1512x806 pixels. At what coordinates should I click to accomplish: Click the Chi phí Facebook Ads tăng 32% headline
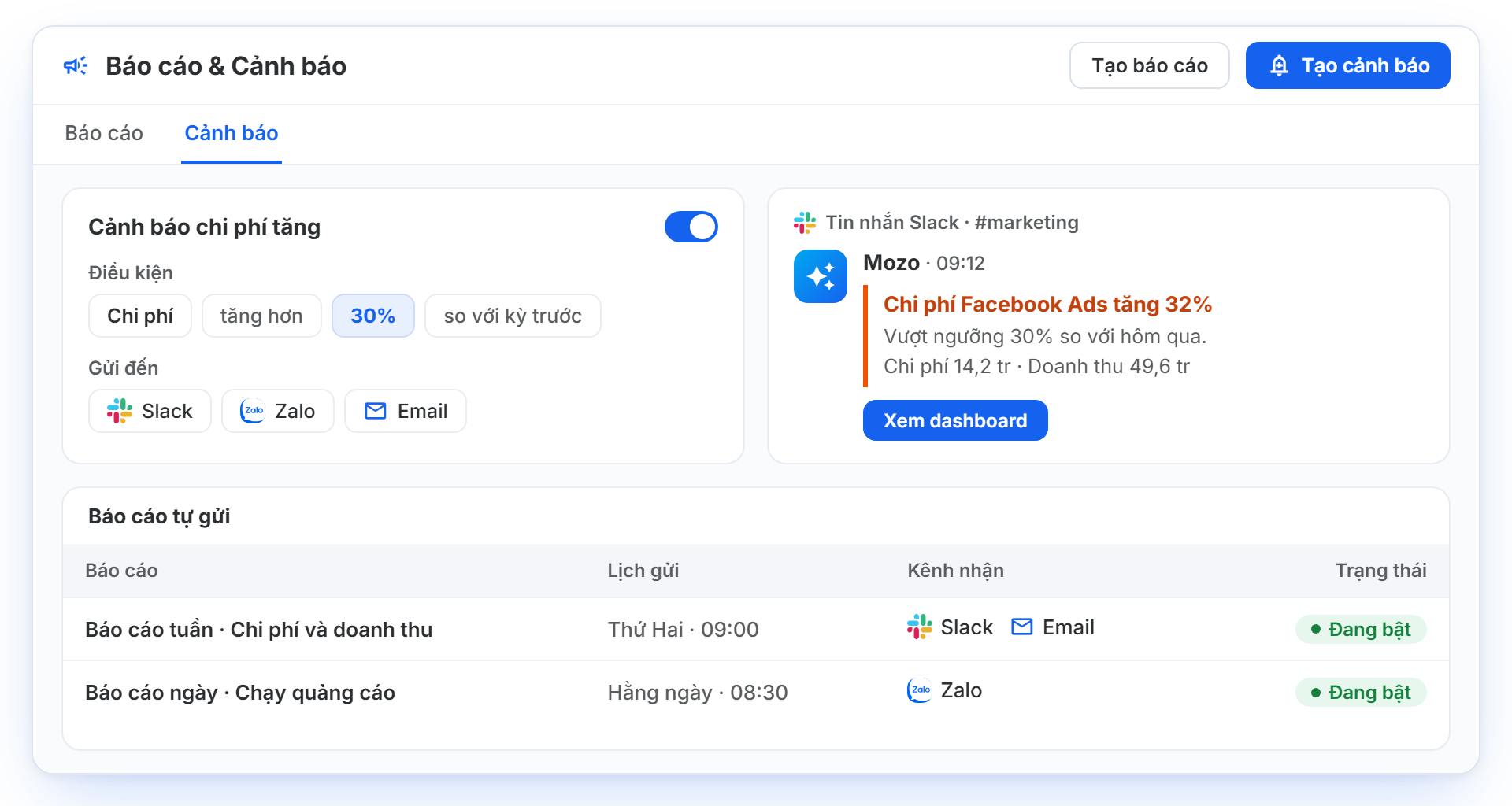[1047, 304]
